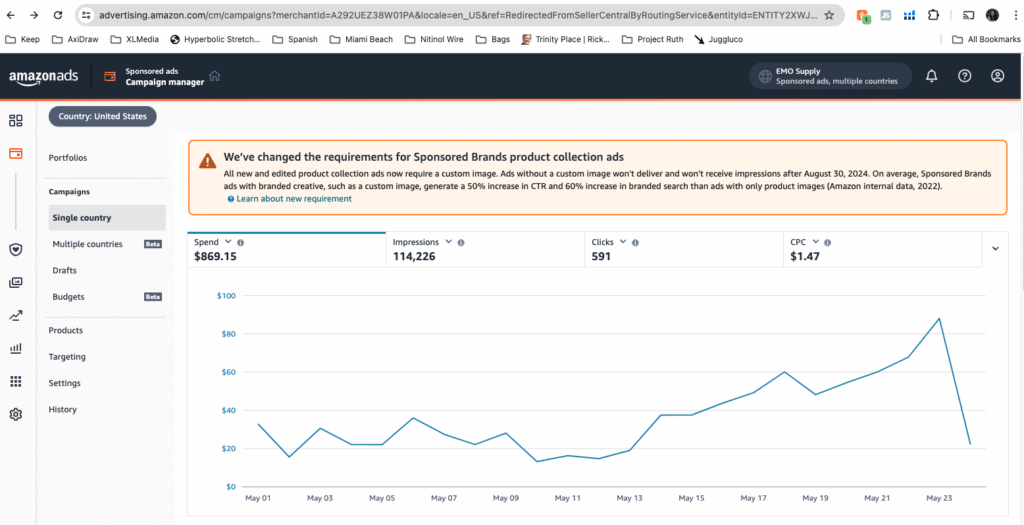The image size is (1024, 525).
Task: Open the user account profile icon
Action: click(x=997, y=76)
